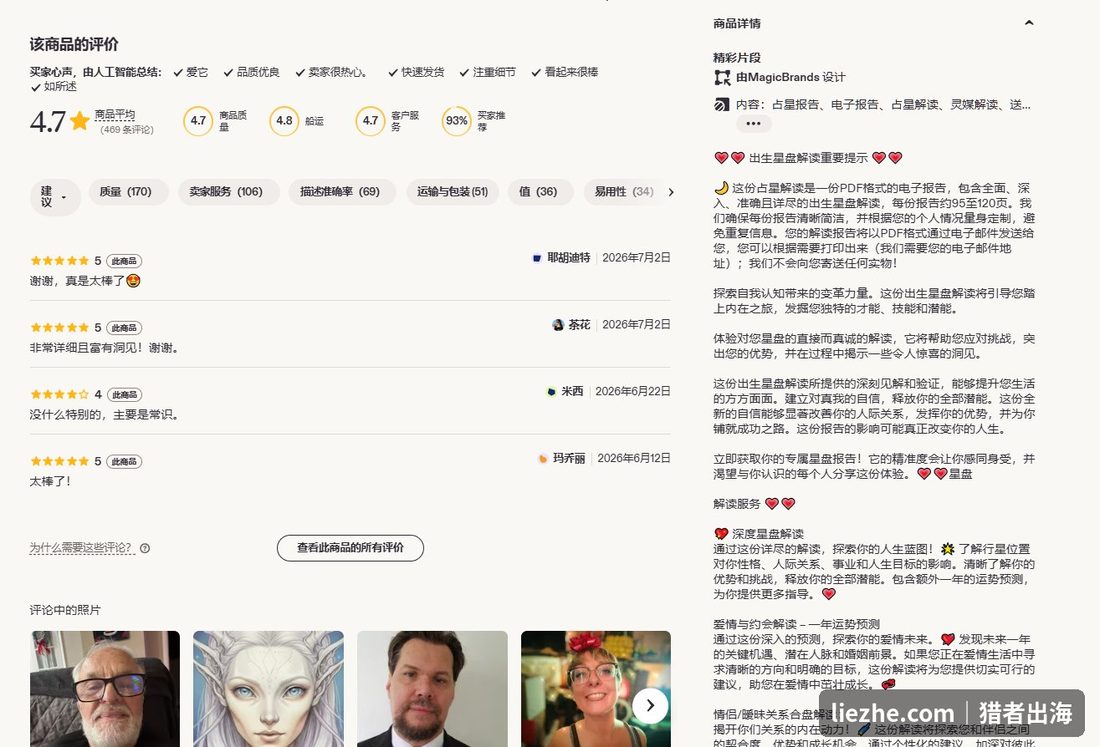The height and width of the screenshot is (747, 1100).
Task: Filter reviews by 运输与包装 (51)
Action: [x=452, y=191]
